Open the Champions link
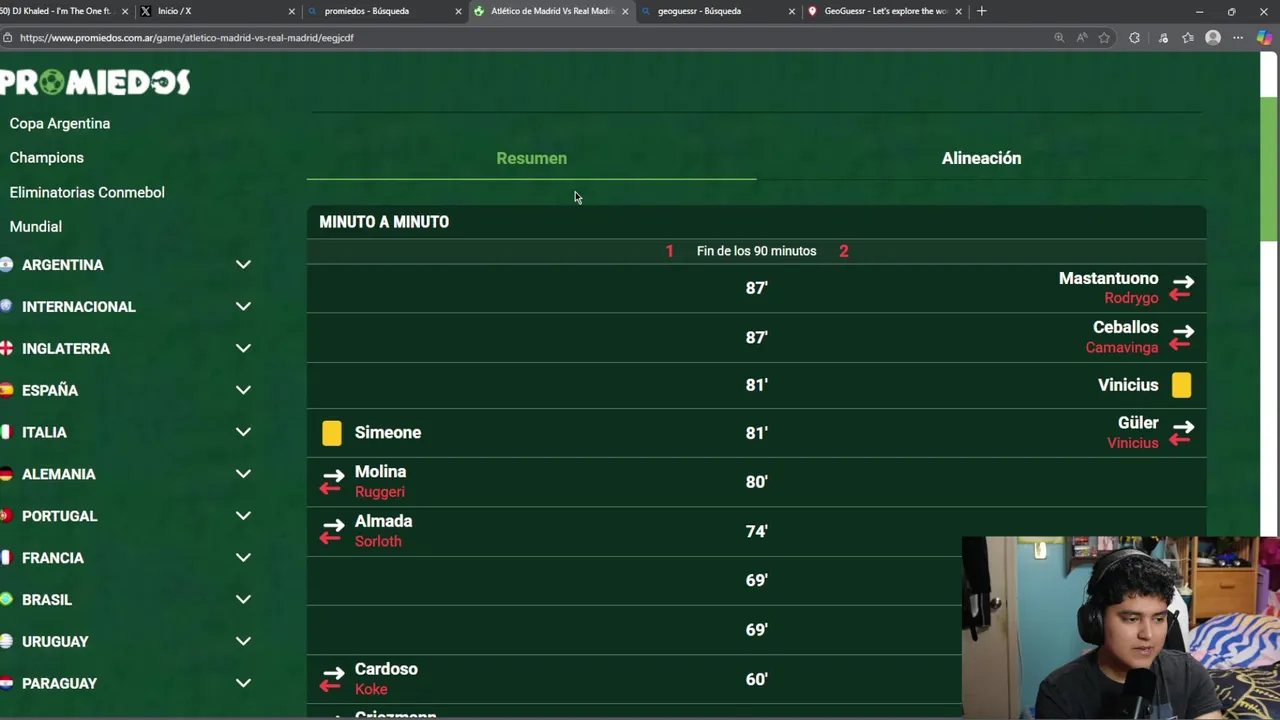Screen dimensions: 1280x720 tap(47, 157)
